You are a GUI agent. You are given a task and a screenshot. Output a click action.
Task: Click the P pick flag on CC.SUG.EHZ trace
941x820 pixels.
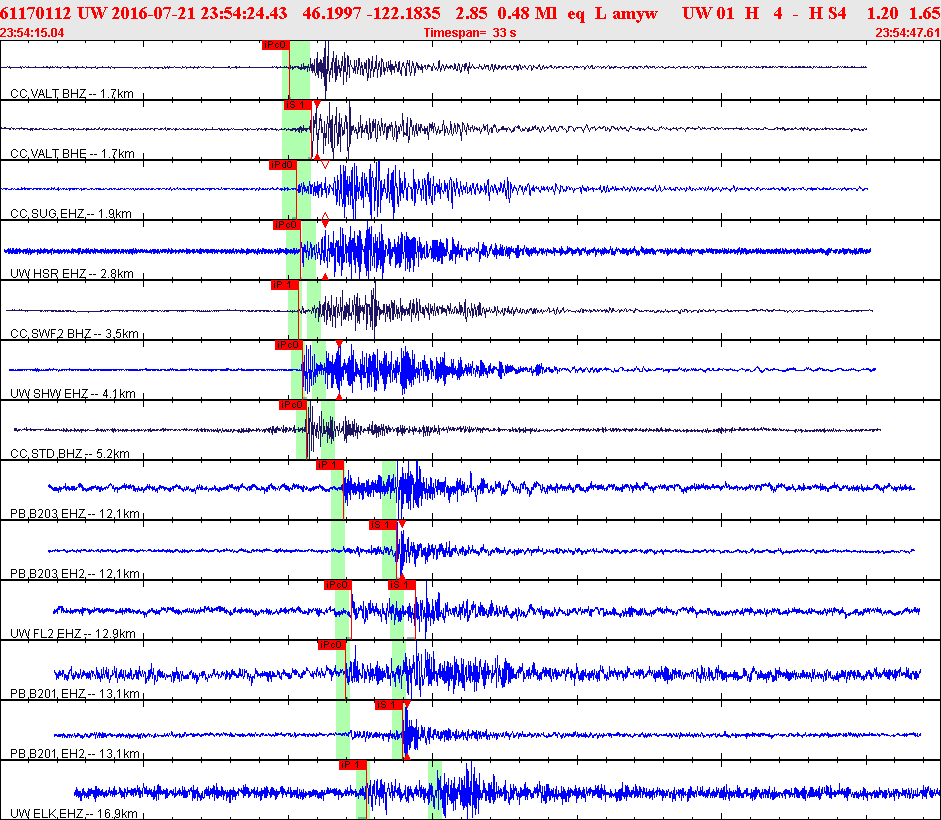click(282, 165)
